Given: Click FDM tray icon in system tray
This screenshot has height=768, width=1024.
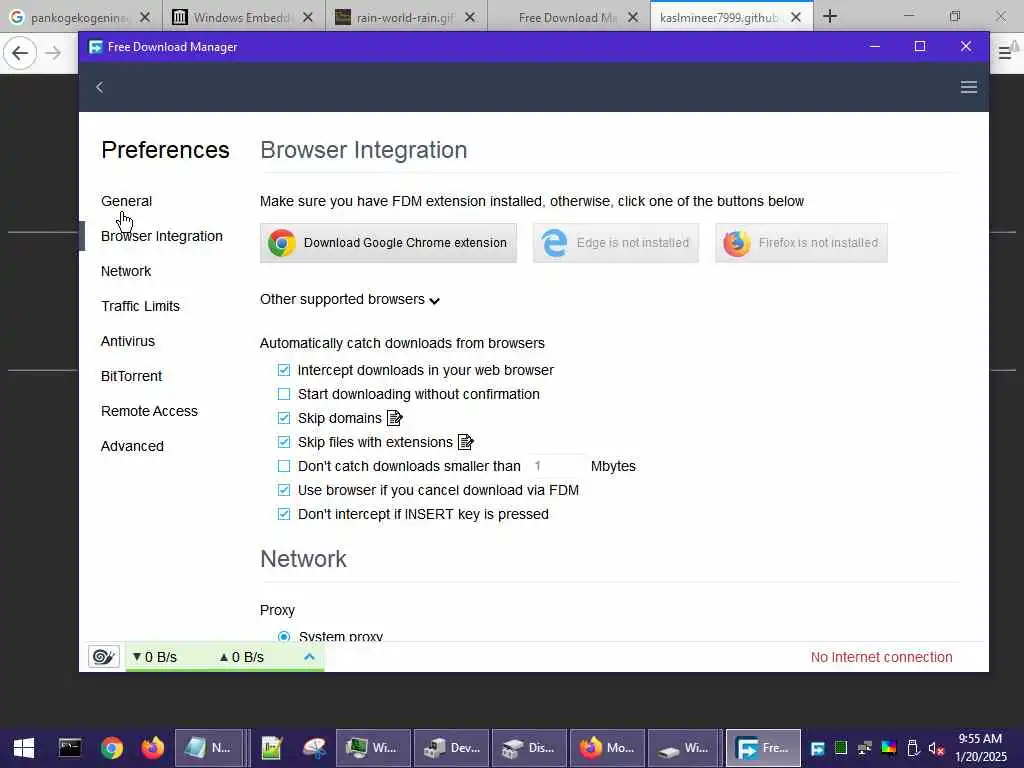Looking at the screenshot, I should pos(817,748).
